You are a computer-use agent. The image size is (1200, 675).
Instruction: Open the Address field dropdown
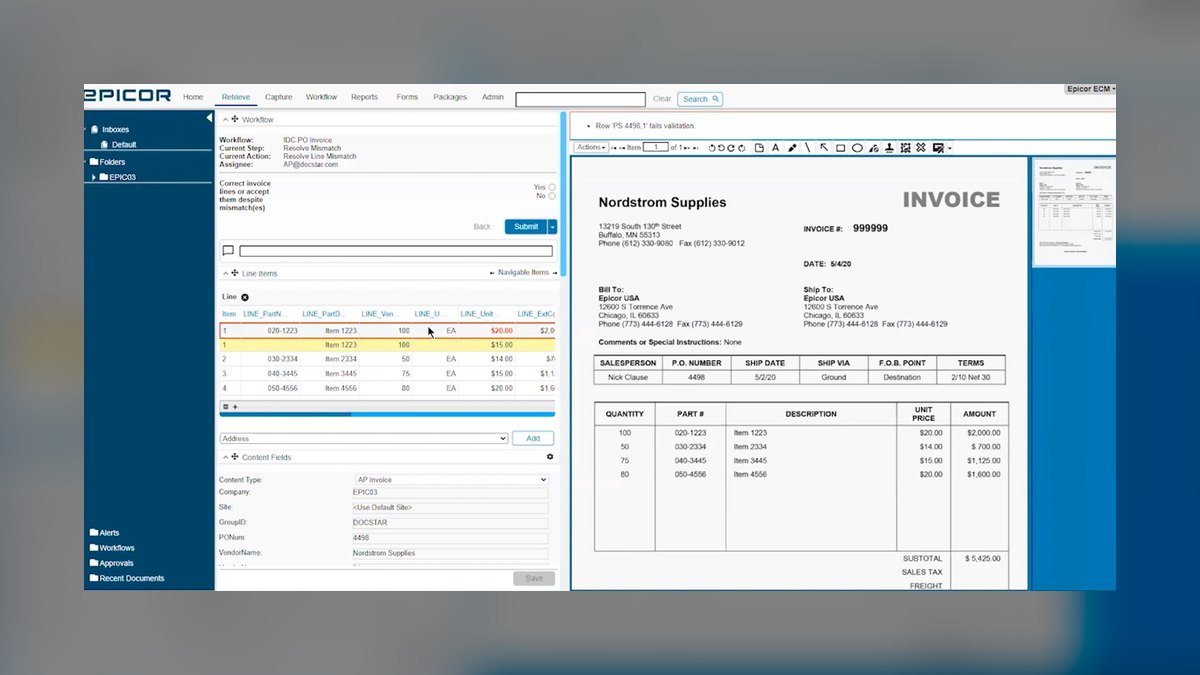pyautogui.click(x=364, y=438)
